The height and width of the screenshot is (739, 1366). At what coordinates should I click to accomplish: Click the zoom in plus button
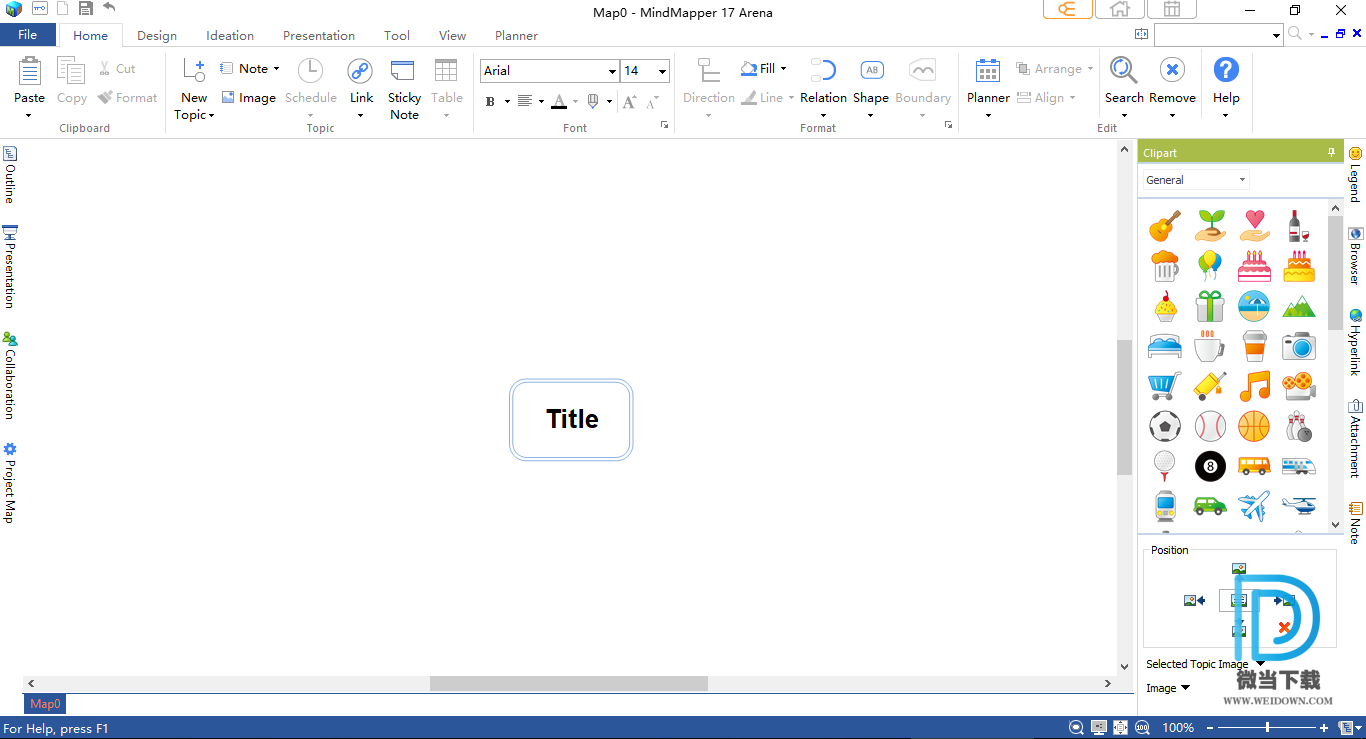pyautogui.click(x=1324, y=728)
